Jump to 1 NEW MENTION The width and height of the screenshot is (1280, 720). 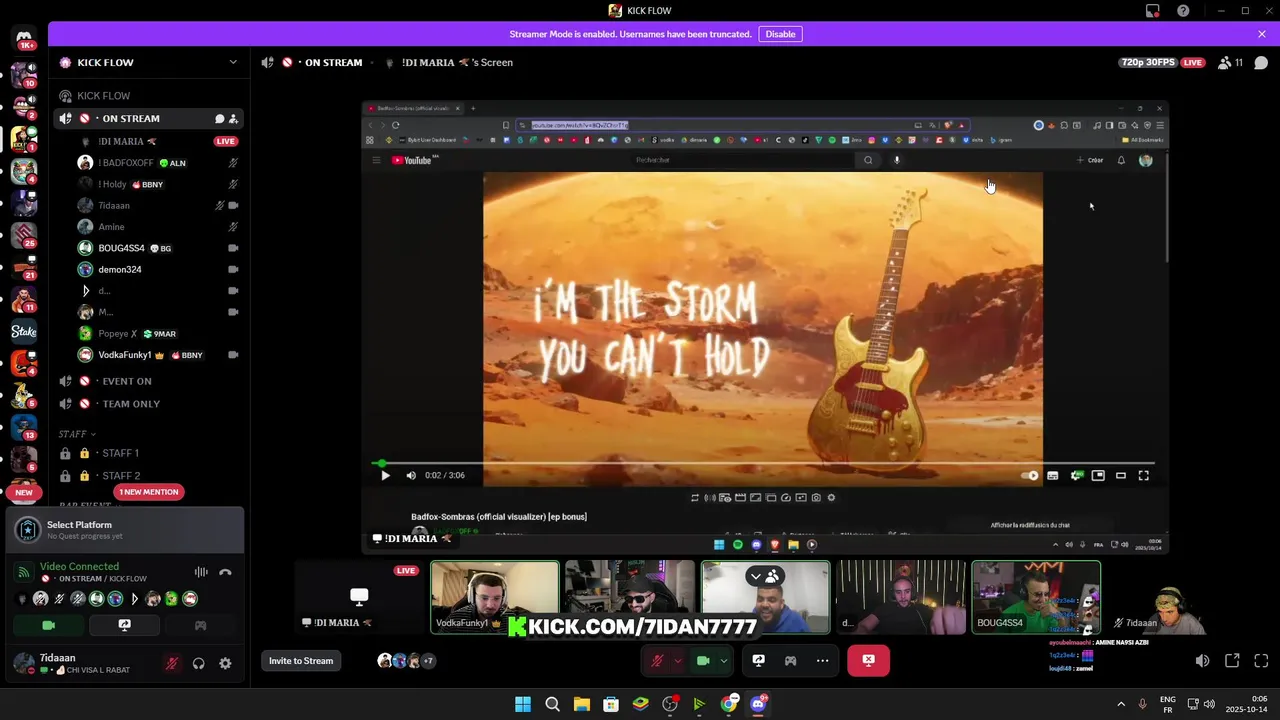149,492
